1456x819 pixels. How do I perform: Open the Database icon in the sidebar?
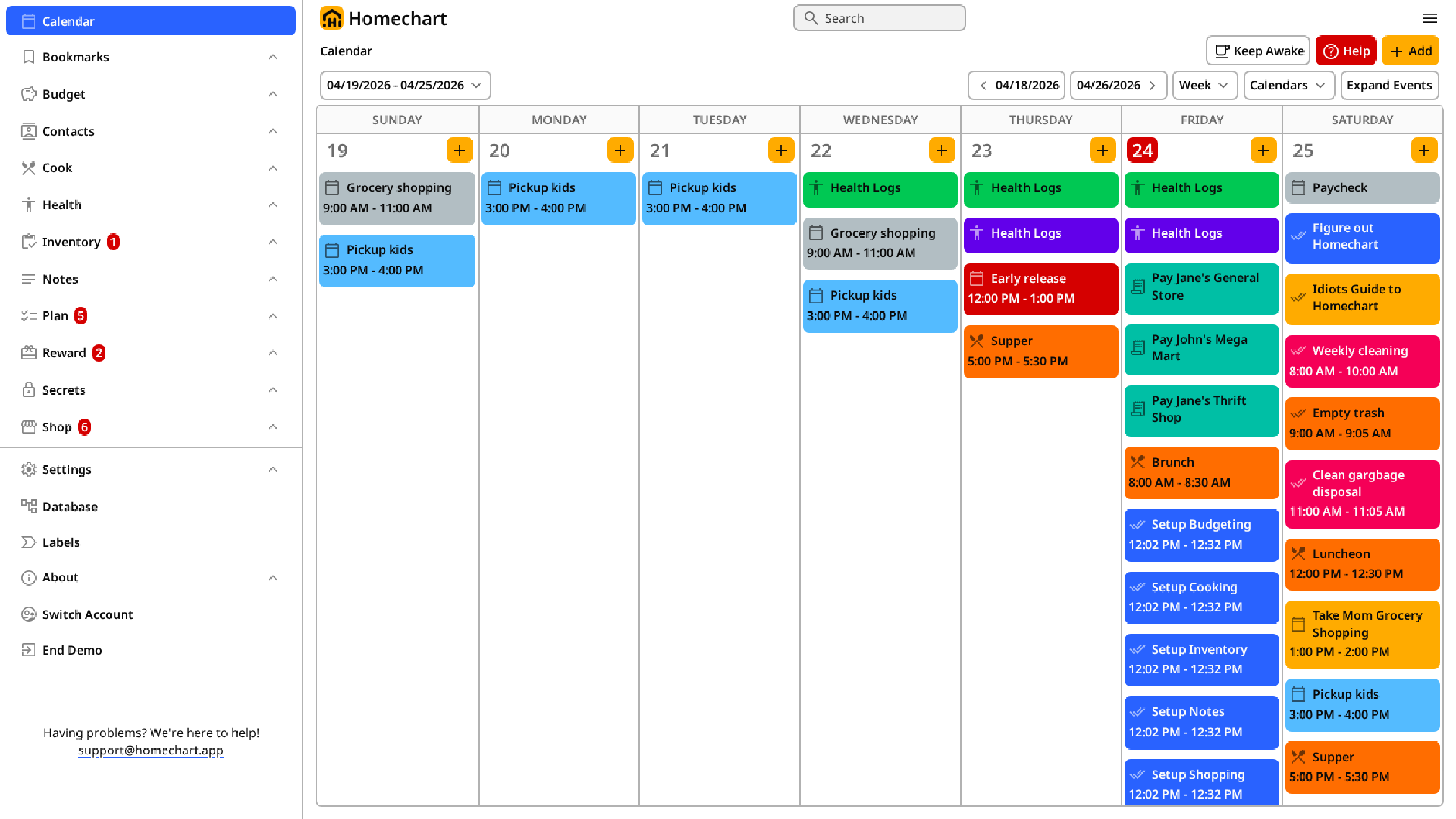tap(28, 506)
